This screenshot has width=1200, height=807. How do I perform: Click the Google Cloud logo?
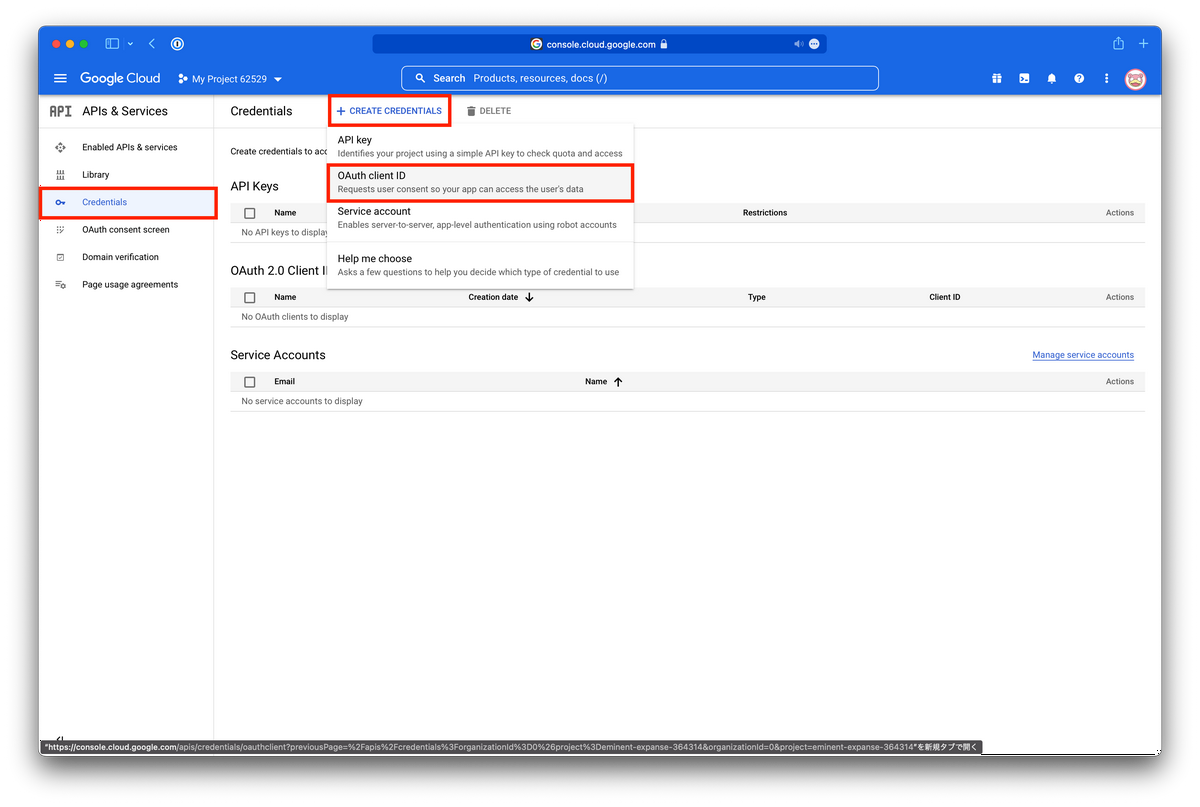click(120, 78)
